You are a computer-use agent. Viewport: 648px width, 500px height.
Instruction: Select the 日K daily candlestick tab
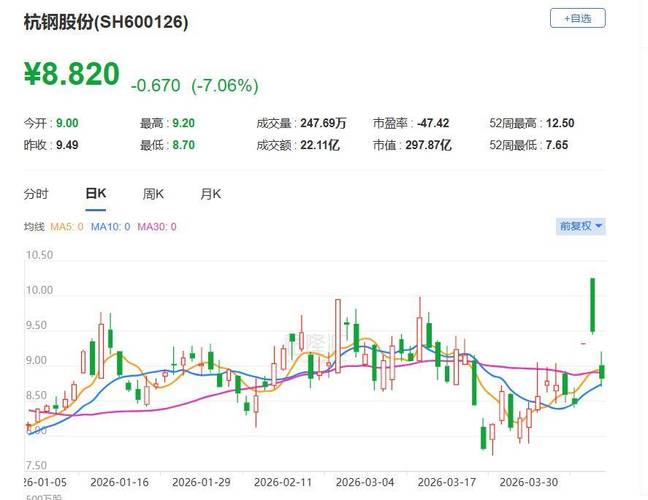click(x=95, y=193)
